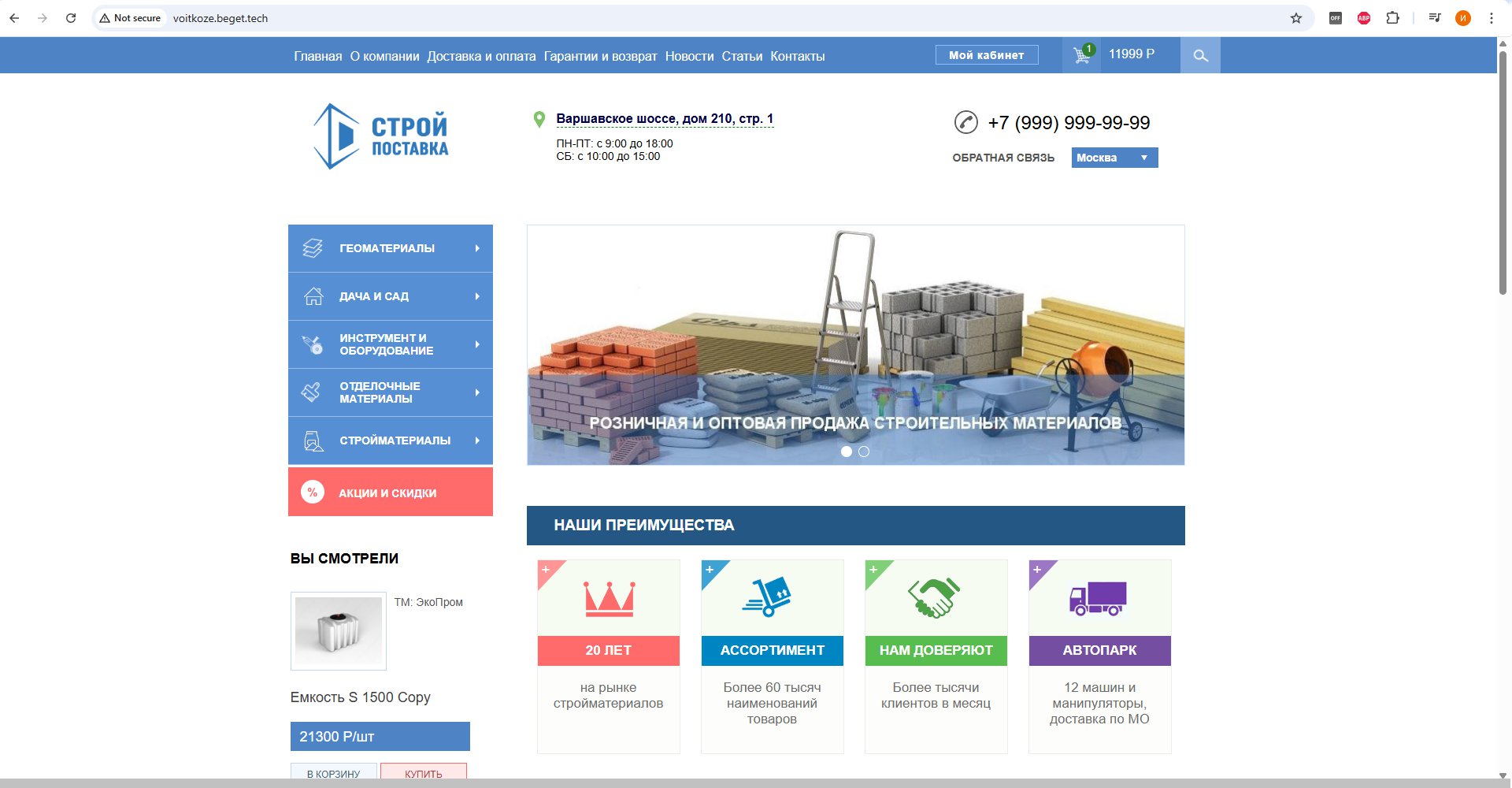Switch to the second banner slide dot
This screenshot has height=788, width=1512.
(x=864, y=452)
